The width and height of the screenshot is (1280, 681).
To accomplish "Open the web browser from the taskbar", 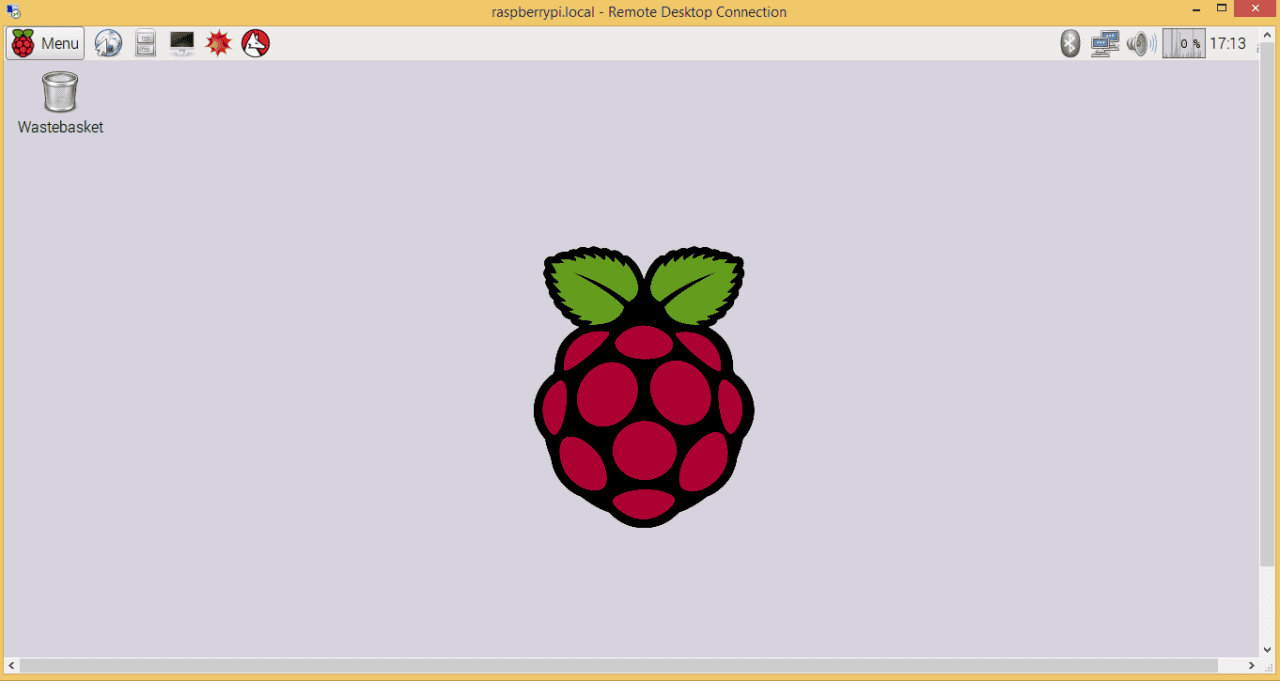I will 108,43.
